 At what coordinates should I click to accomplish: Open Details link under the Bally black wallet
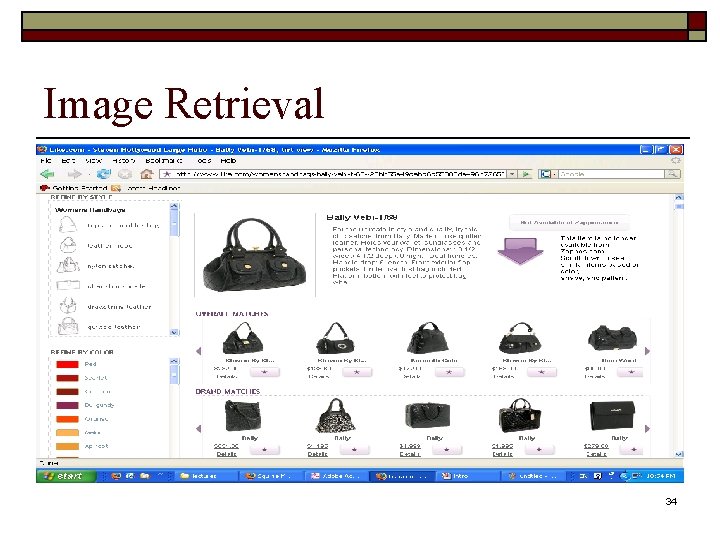tap(596, 454)
